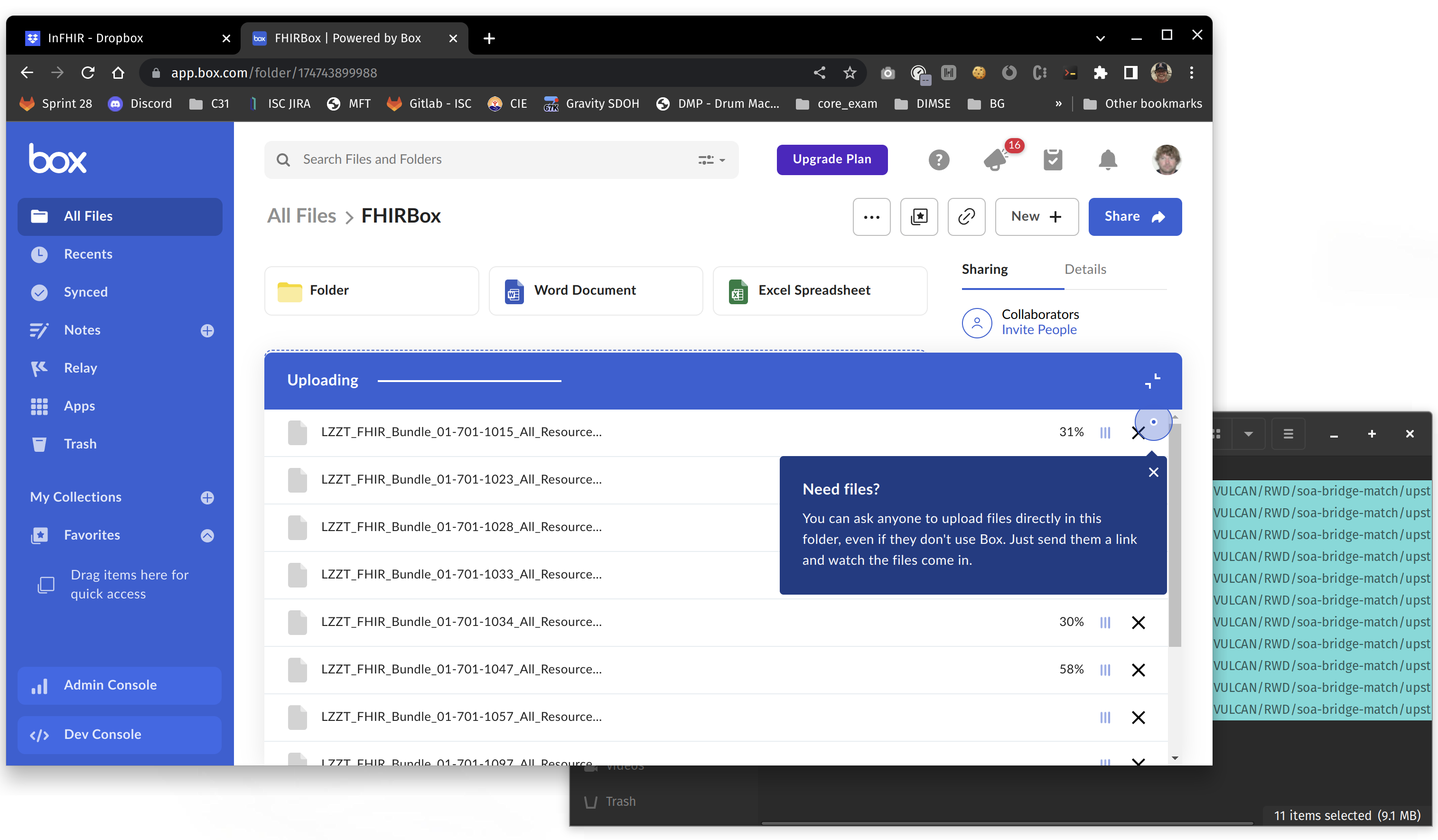1438x840 pixels.
Task: Pause upload of Bundle_01-701-1047 file
Action: pos(1105,670)
